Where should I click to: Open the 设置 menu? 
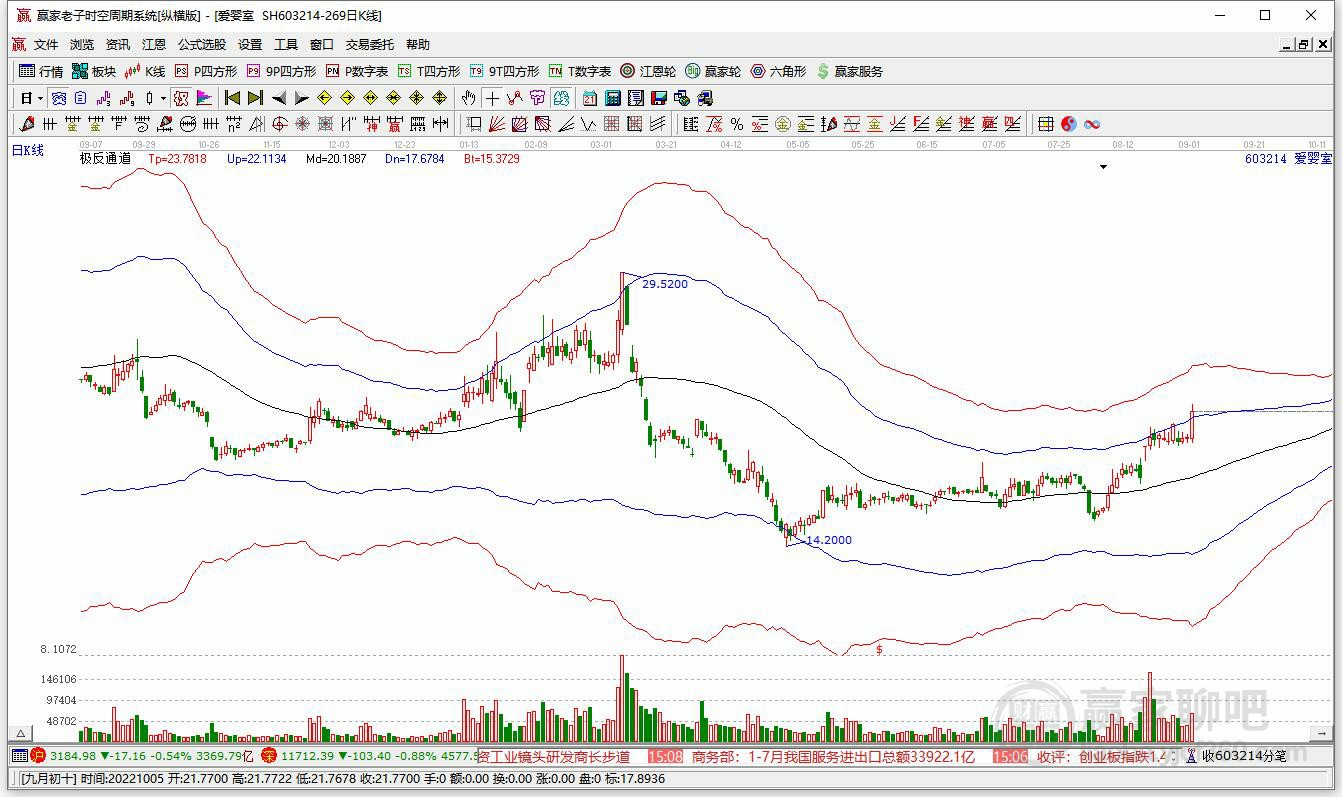[250, 45]
